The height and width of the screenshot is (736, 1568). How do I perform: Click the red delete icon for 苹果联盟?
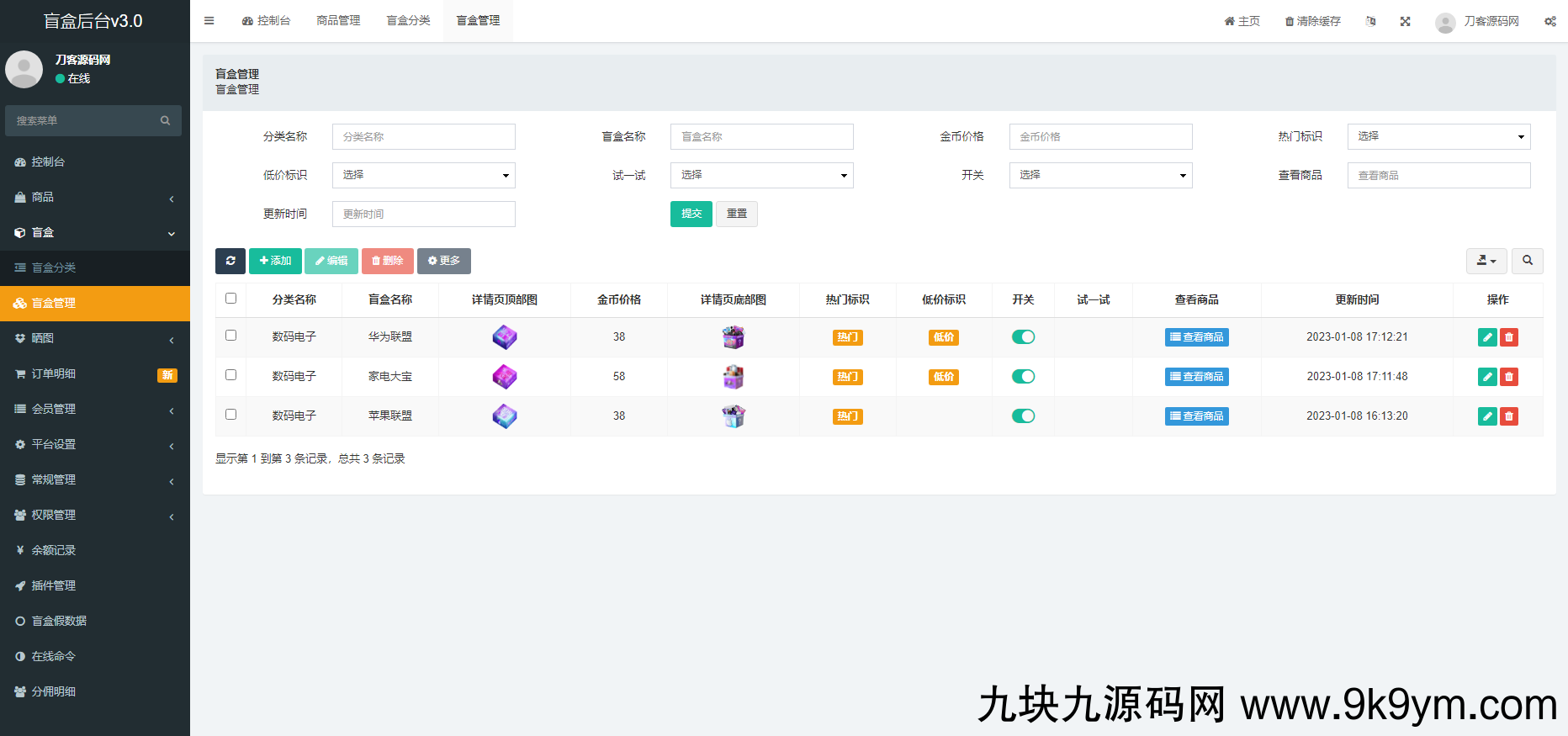pos(1509,416)
